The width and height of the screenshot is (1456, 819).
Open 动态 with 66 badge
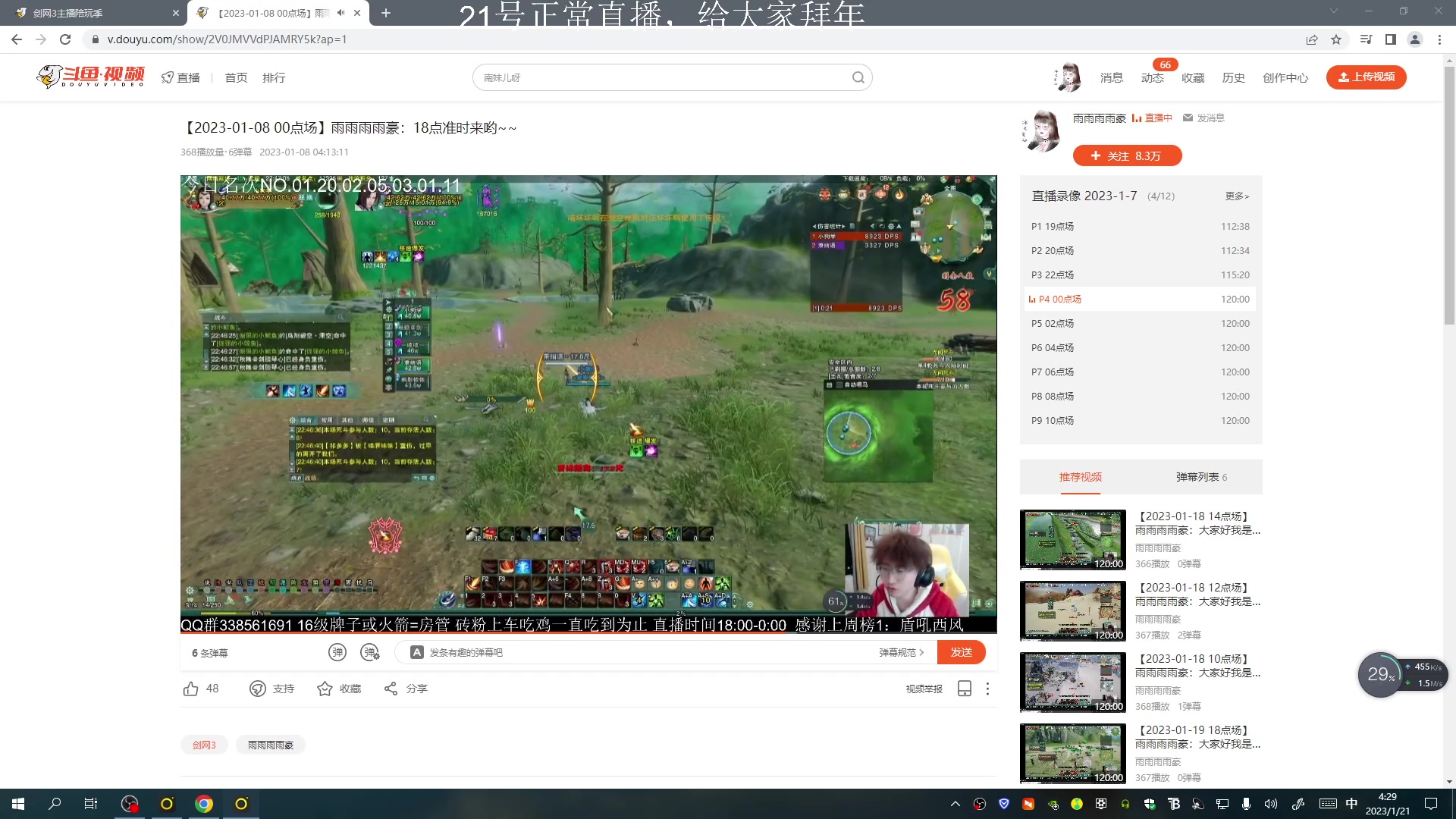coord(1153,77)
